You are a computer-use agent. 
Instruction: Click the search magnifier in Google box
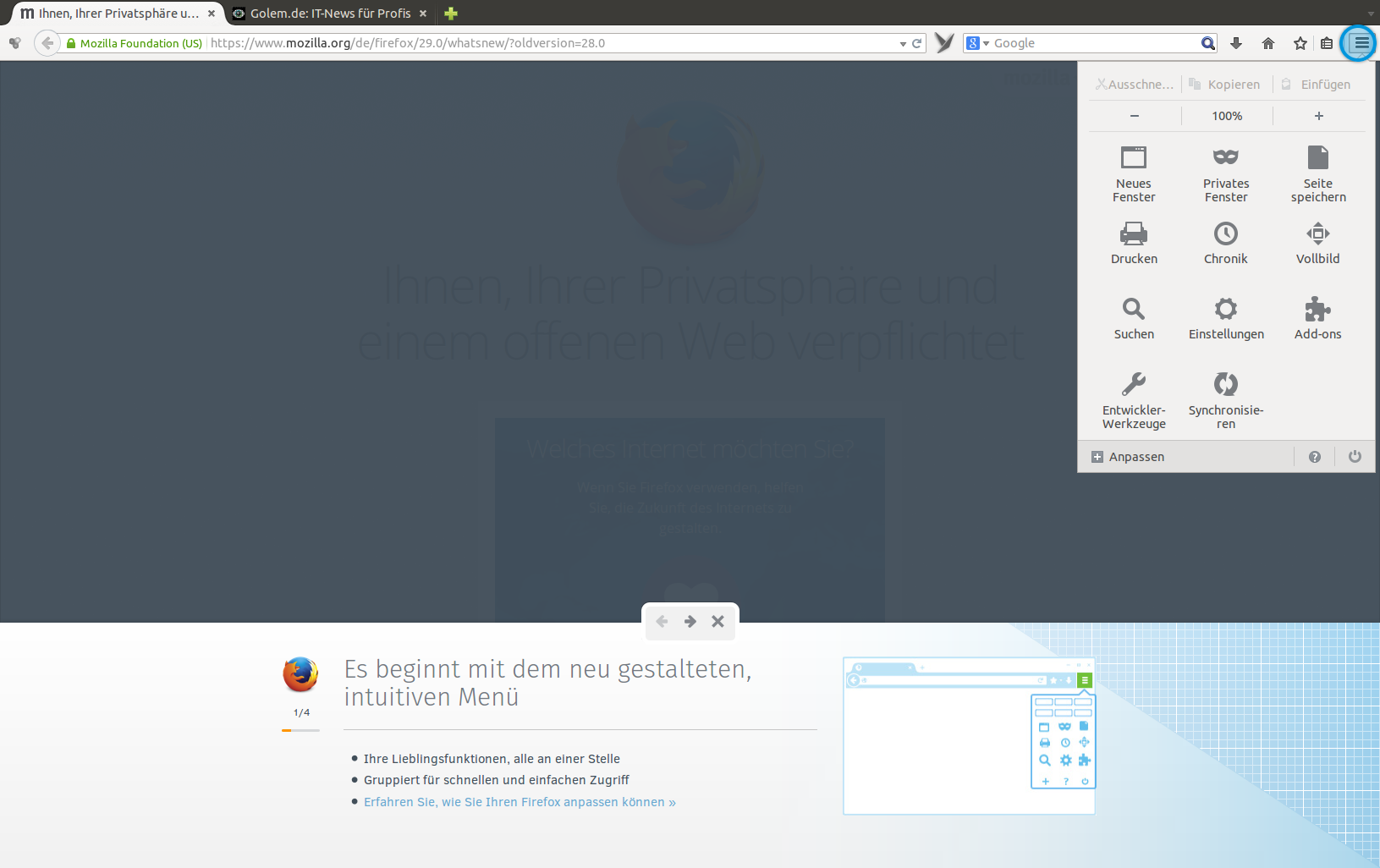point(1208,43)
